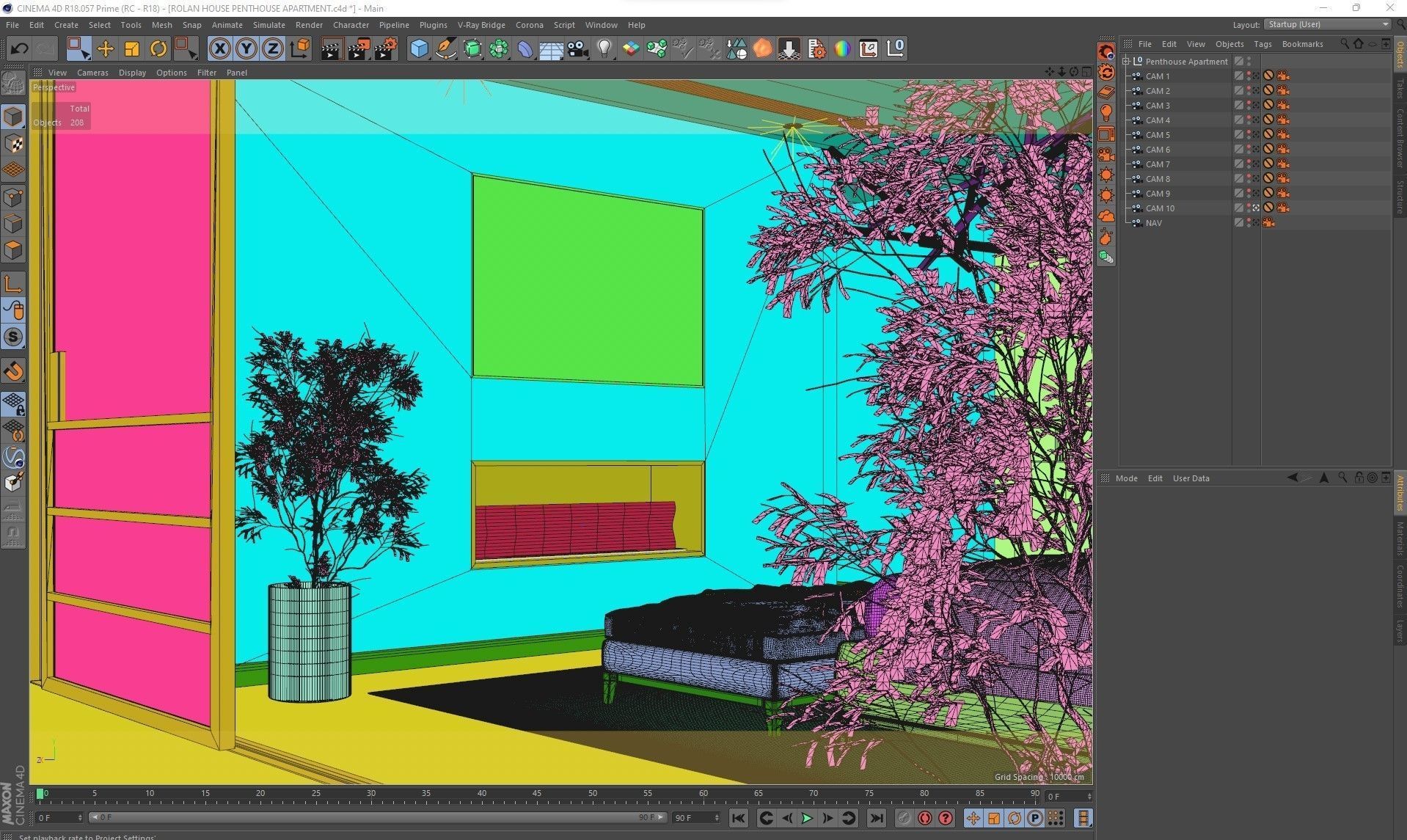The height and width of the screenshot is (840, 1407).
Task: Select the Move tool
Action: click(x=106, y=49)
